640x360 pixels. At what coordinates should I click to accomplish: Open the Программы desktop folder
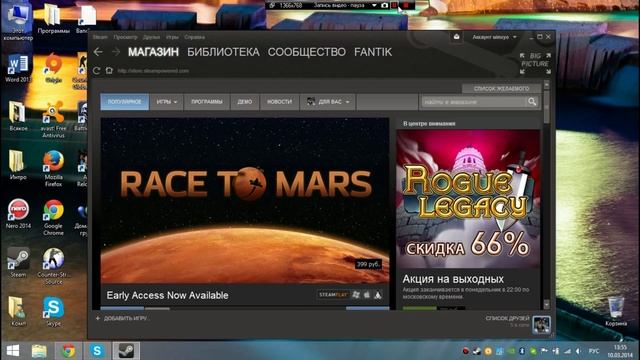pos(53,19)
